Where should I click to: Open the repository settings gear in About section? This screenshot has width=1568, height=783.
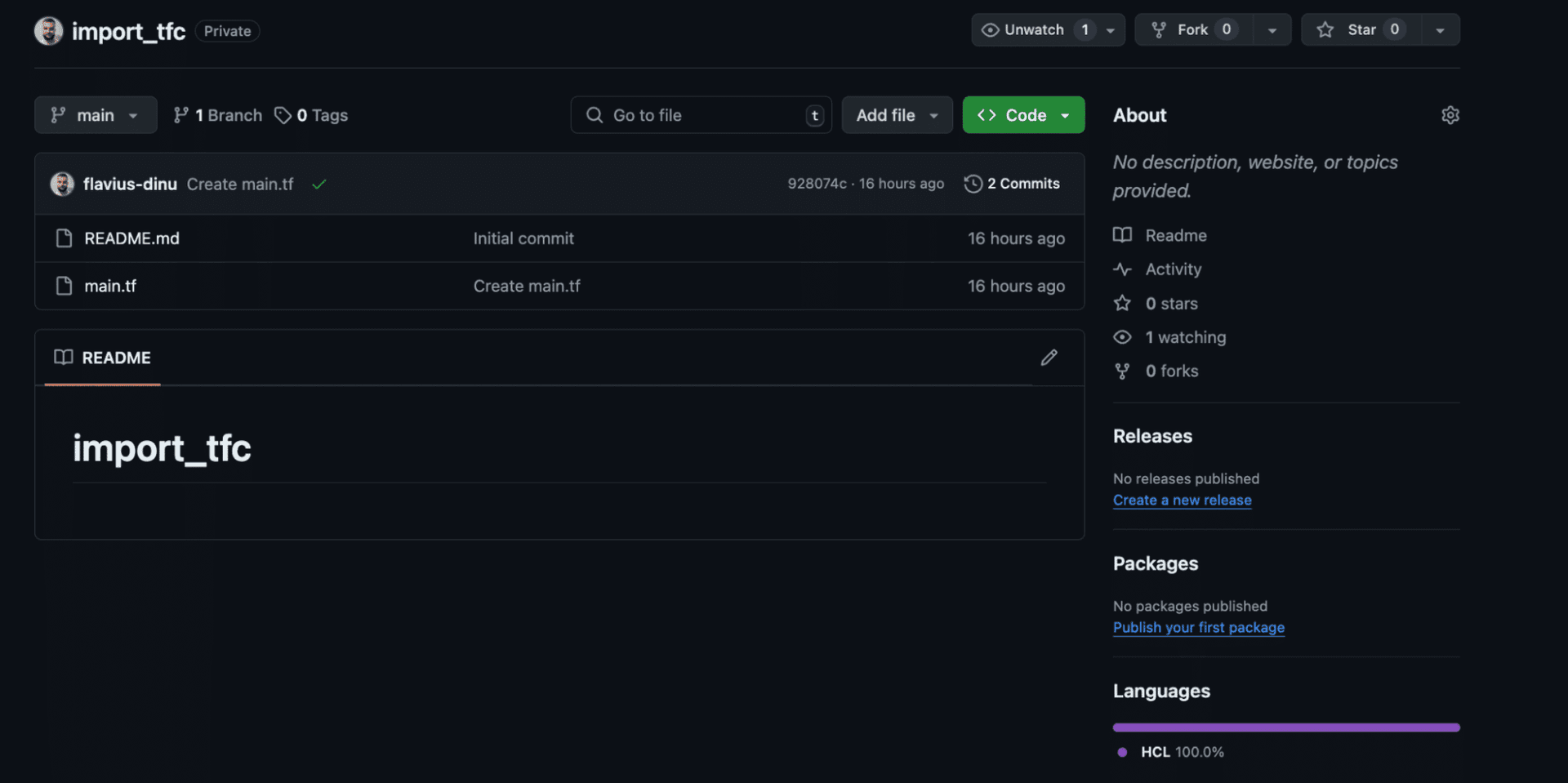[1450, 115]
